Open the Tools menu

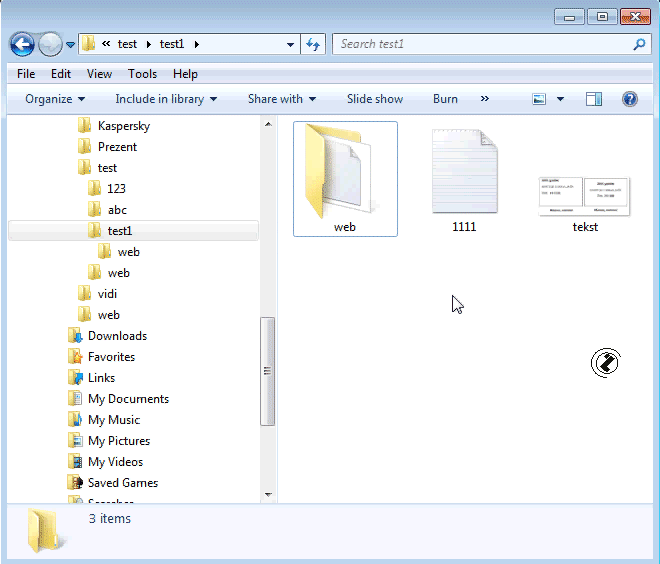(142, 74)
